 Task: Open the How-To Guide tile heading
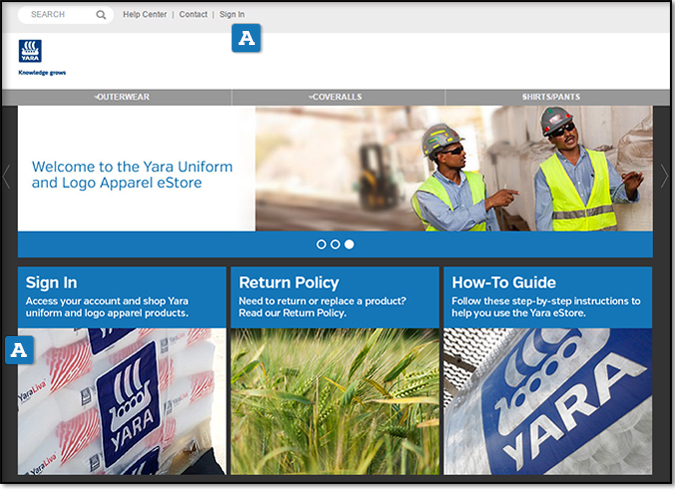point(504,283)
